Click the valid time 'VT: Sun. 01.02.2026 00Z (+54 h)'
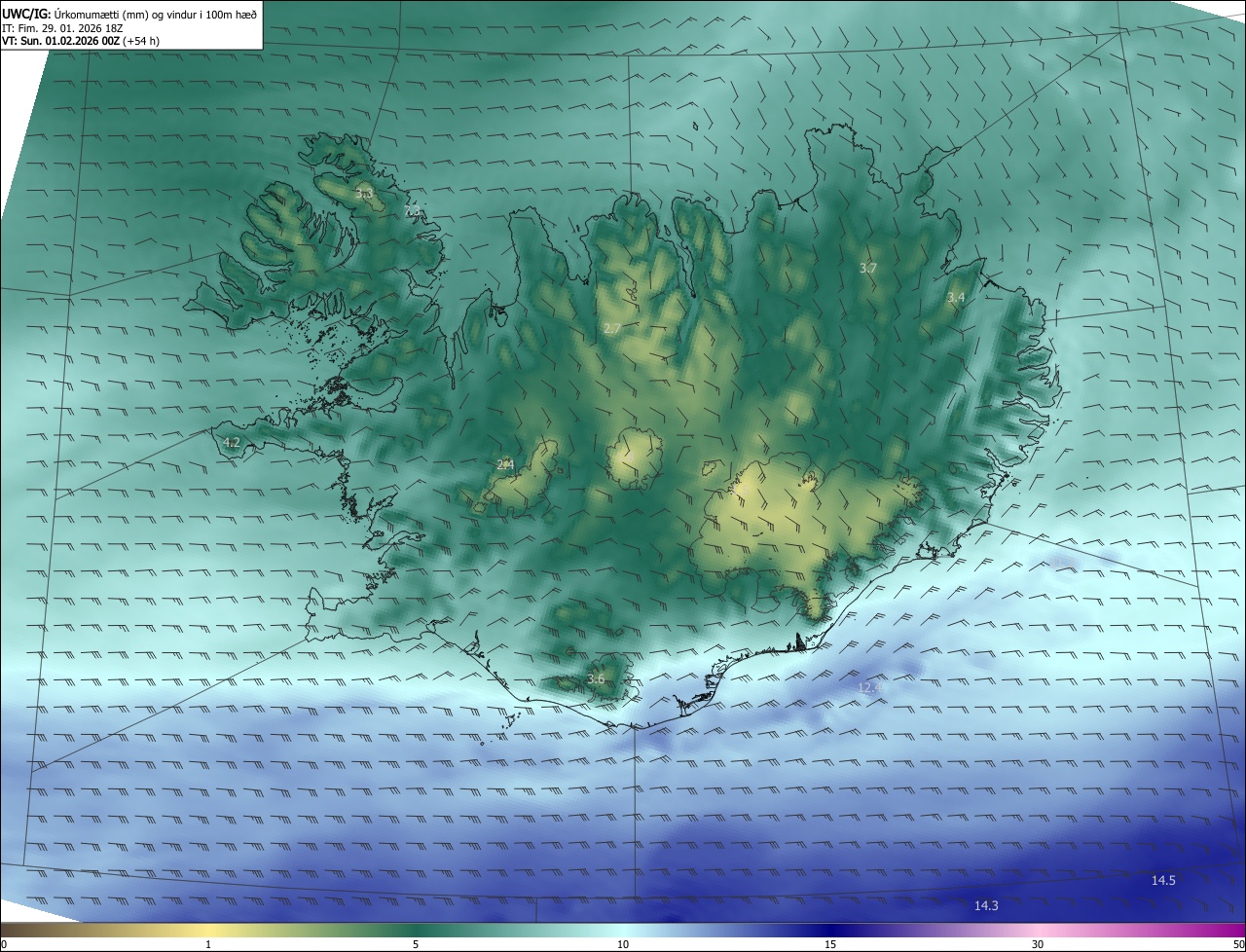The height and width of the screenshot is (952, 1246). click(x=81, y=41)
